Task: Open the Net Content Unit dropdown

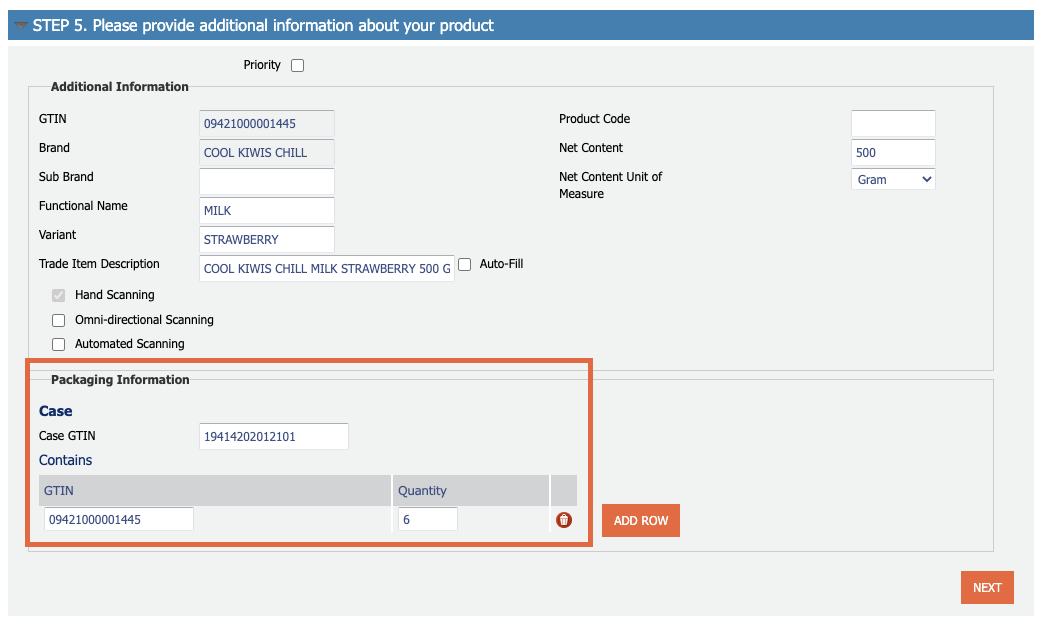Action: (893, 180)
